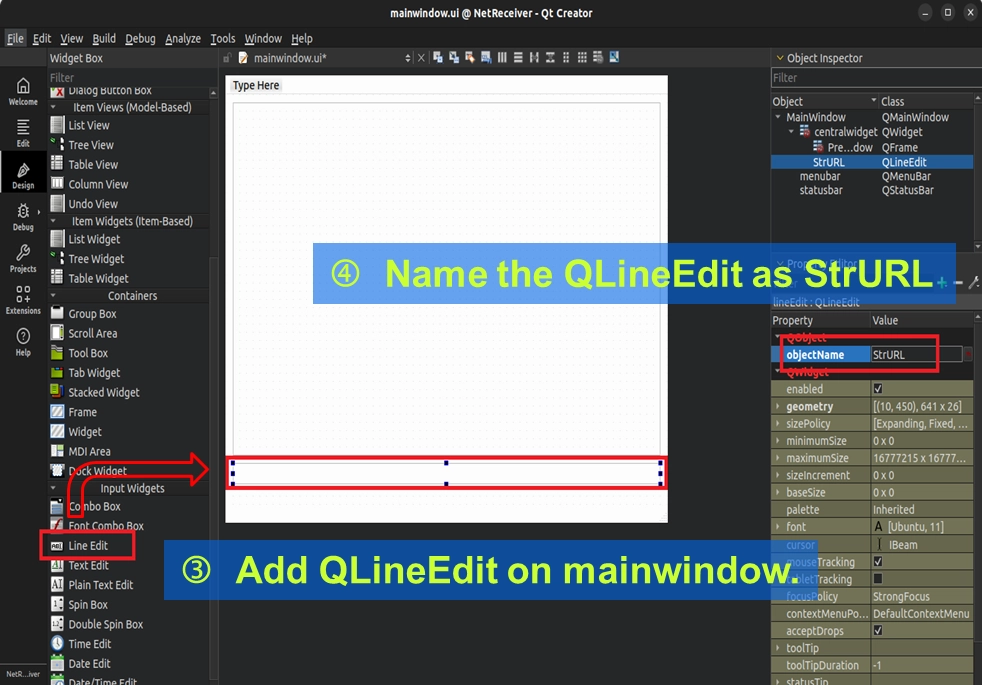Close mainwindow.ui document with X

pyautogui.click(x=421, y=58)
